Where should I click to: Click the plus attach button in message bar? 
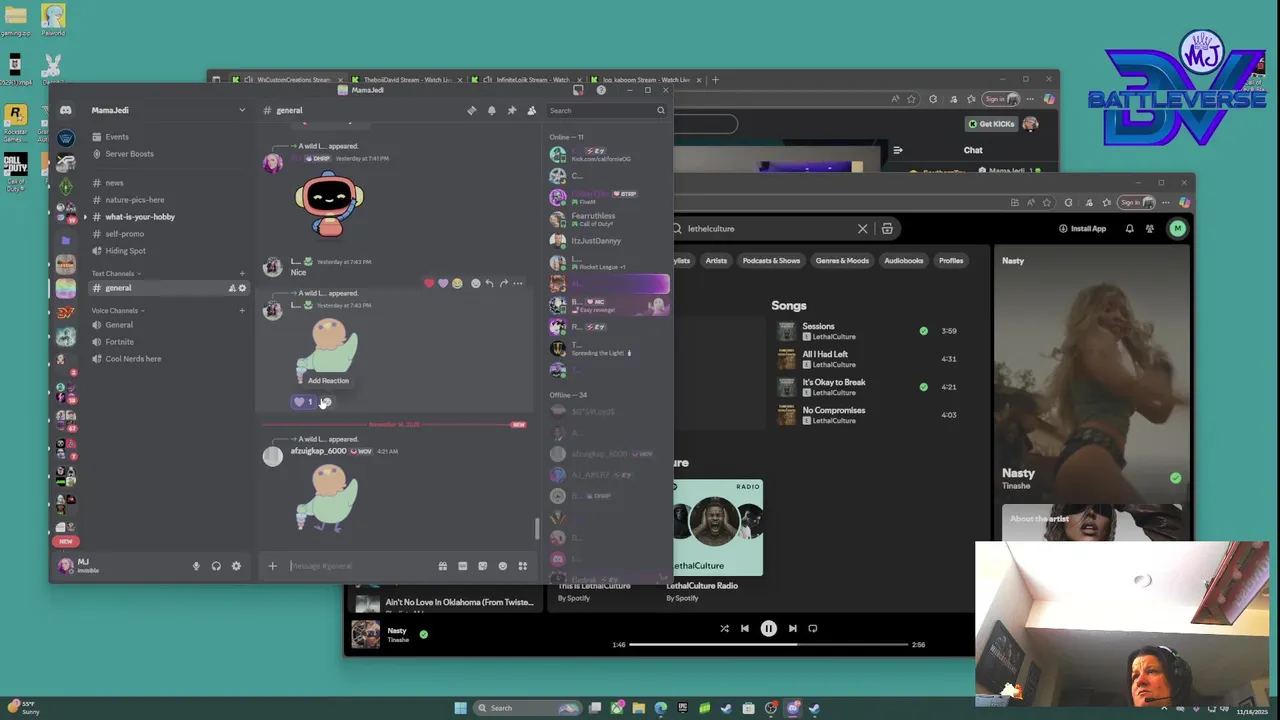(x=272, y=566)
